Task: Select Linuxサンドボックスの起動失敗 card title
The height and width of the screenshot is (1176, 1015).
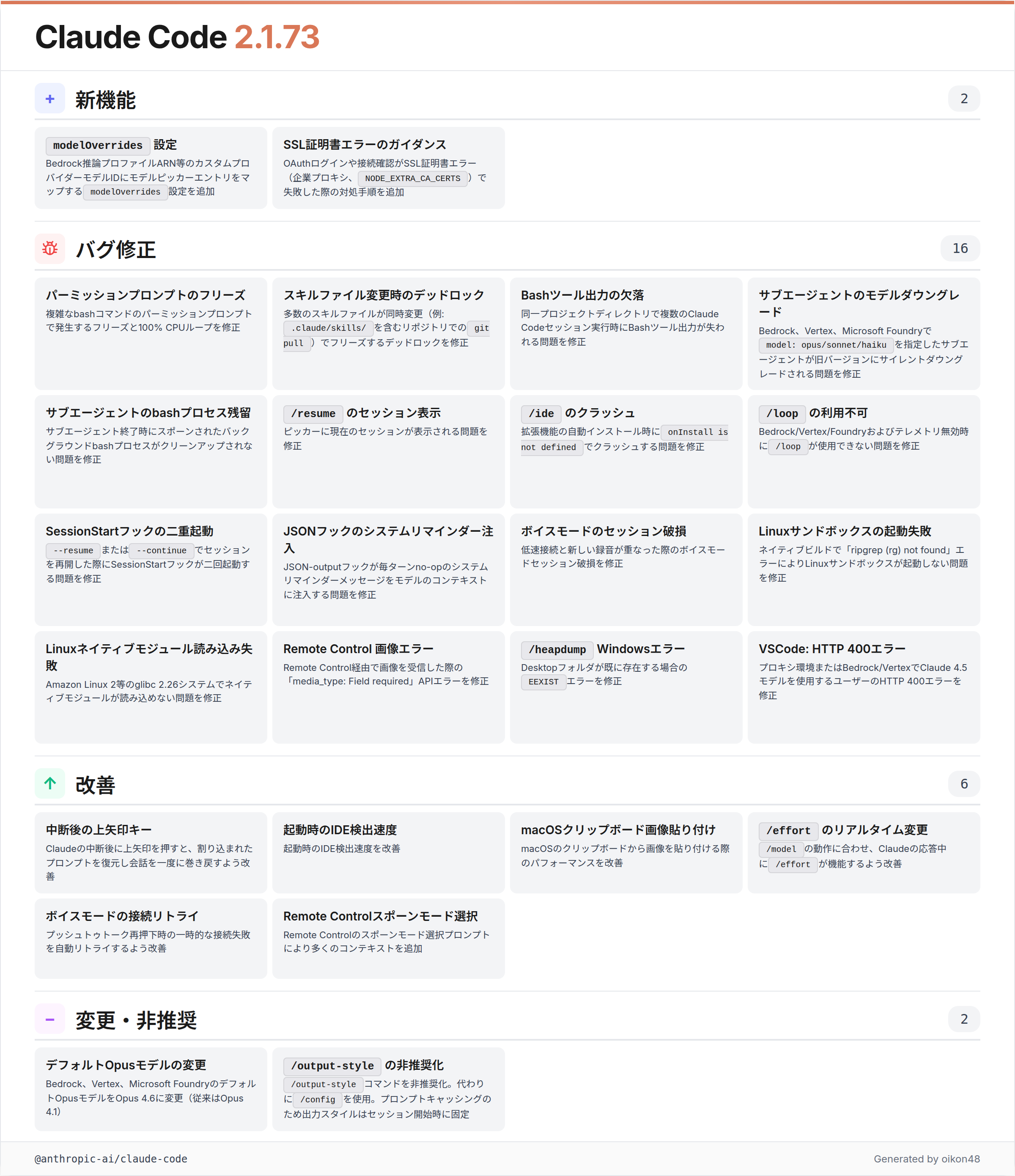Action: click(x=845, y=531)
